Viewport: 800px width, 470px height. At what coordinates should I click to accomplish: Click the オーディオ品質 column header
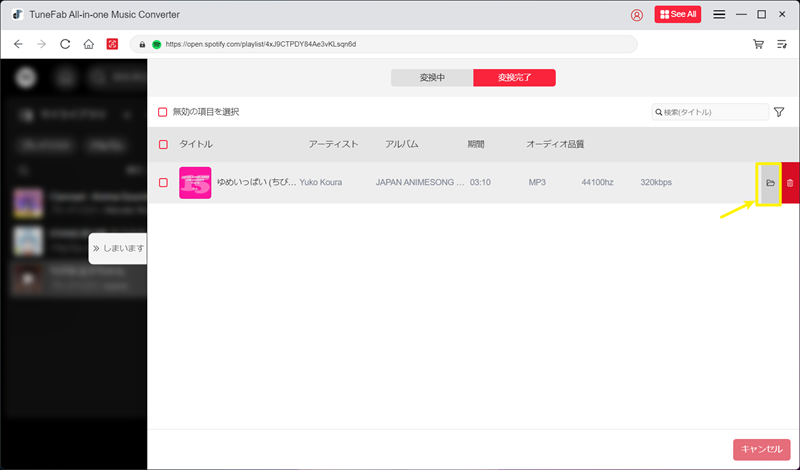pyautogui.click(x=555, y=144)
